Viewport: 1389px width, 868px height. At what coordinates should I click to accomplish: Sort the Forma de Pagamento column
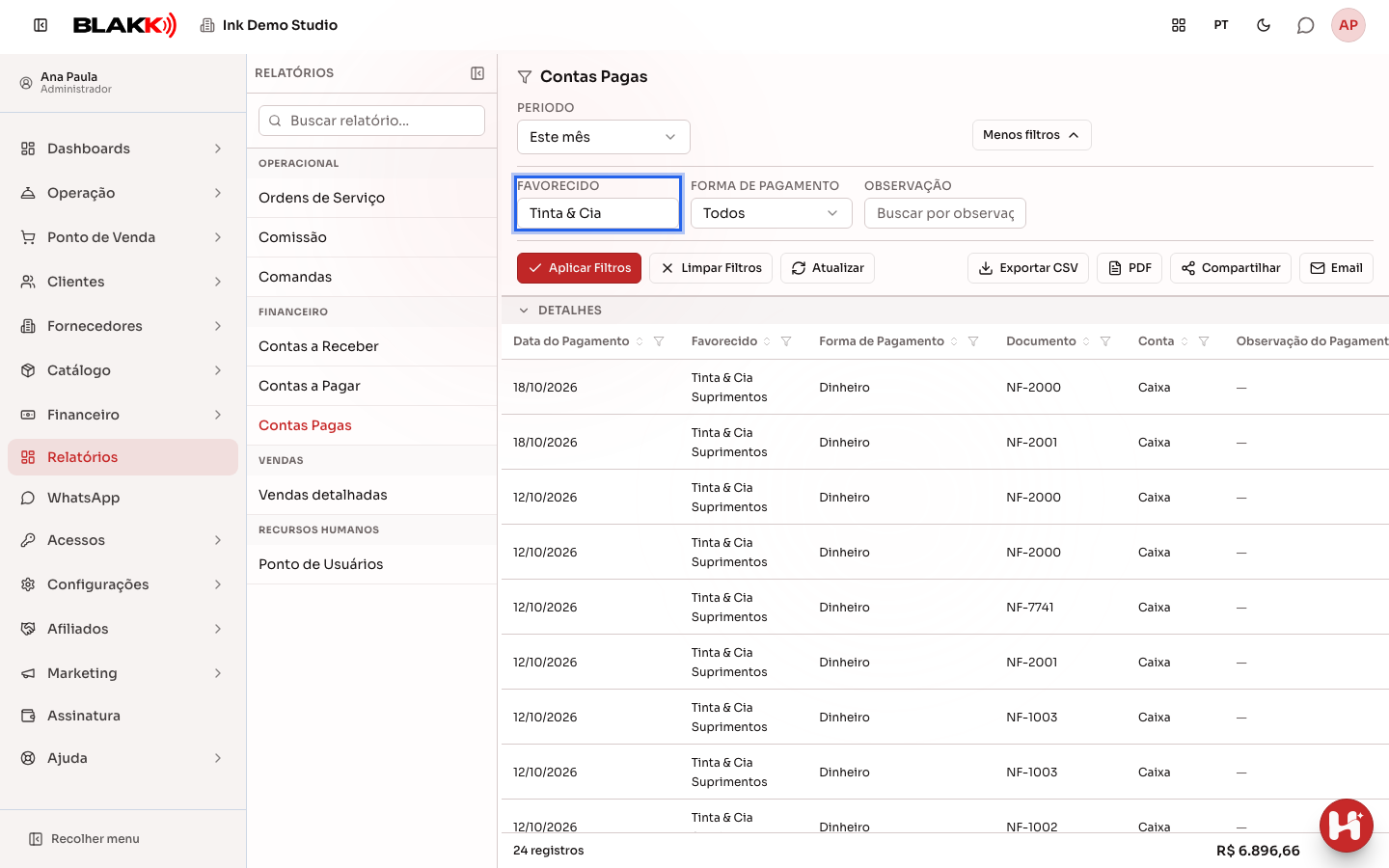(x=954, y=341)
